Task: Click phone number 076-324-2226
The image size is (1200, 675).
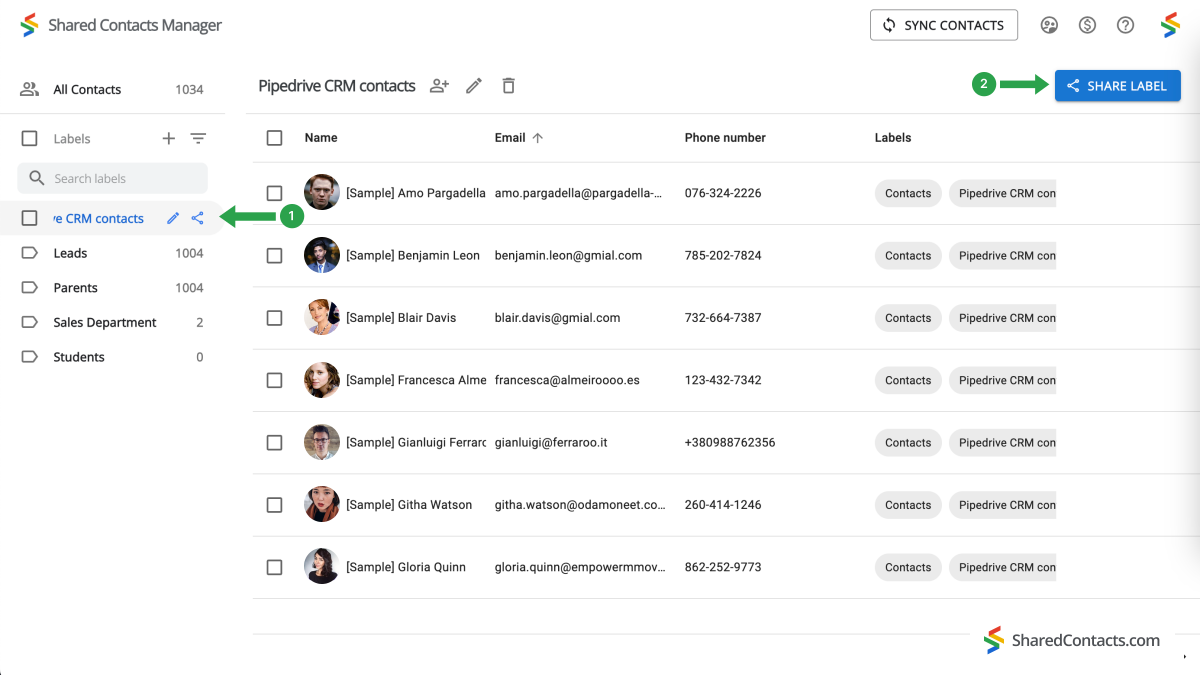Action: [x=723, y=193]
